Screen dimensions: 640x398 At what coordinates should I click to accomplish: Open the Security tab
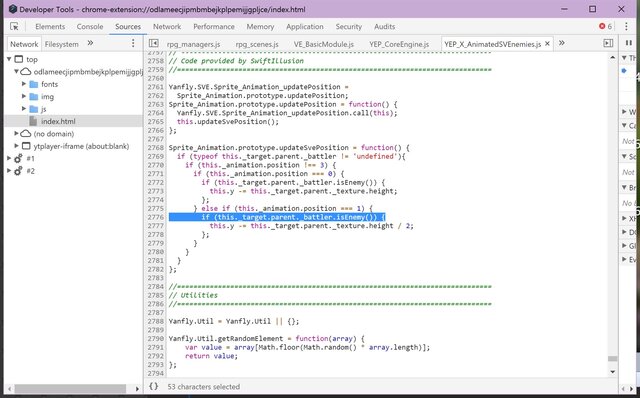(x=349, y=27)
